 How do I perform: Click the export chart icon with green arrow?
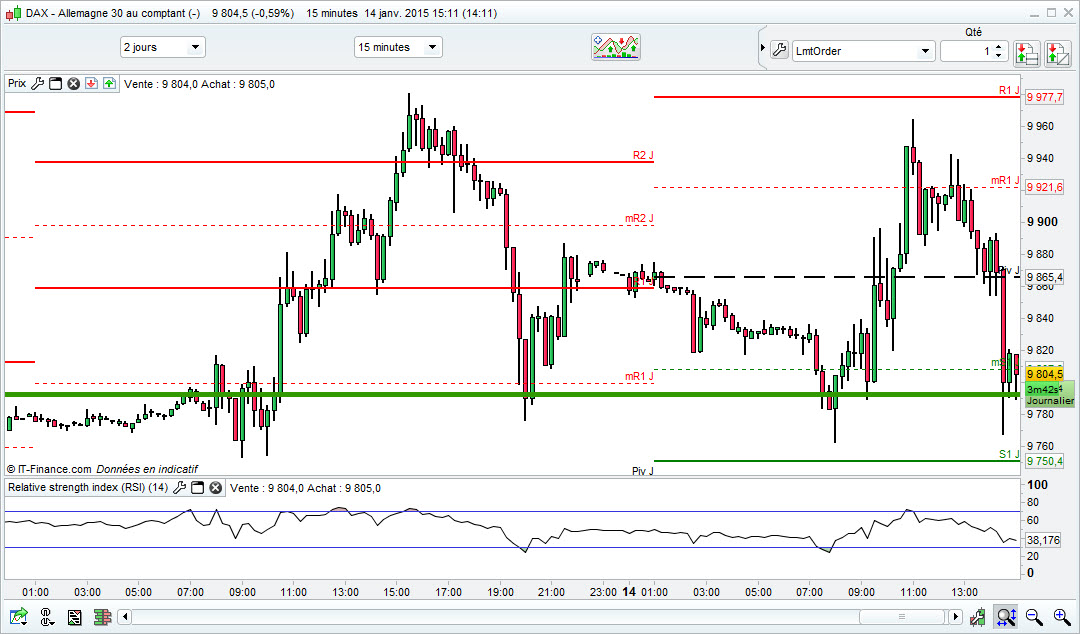(x=19, y=617)
